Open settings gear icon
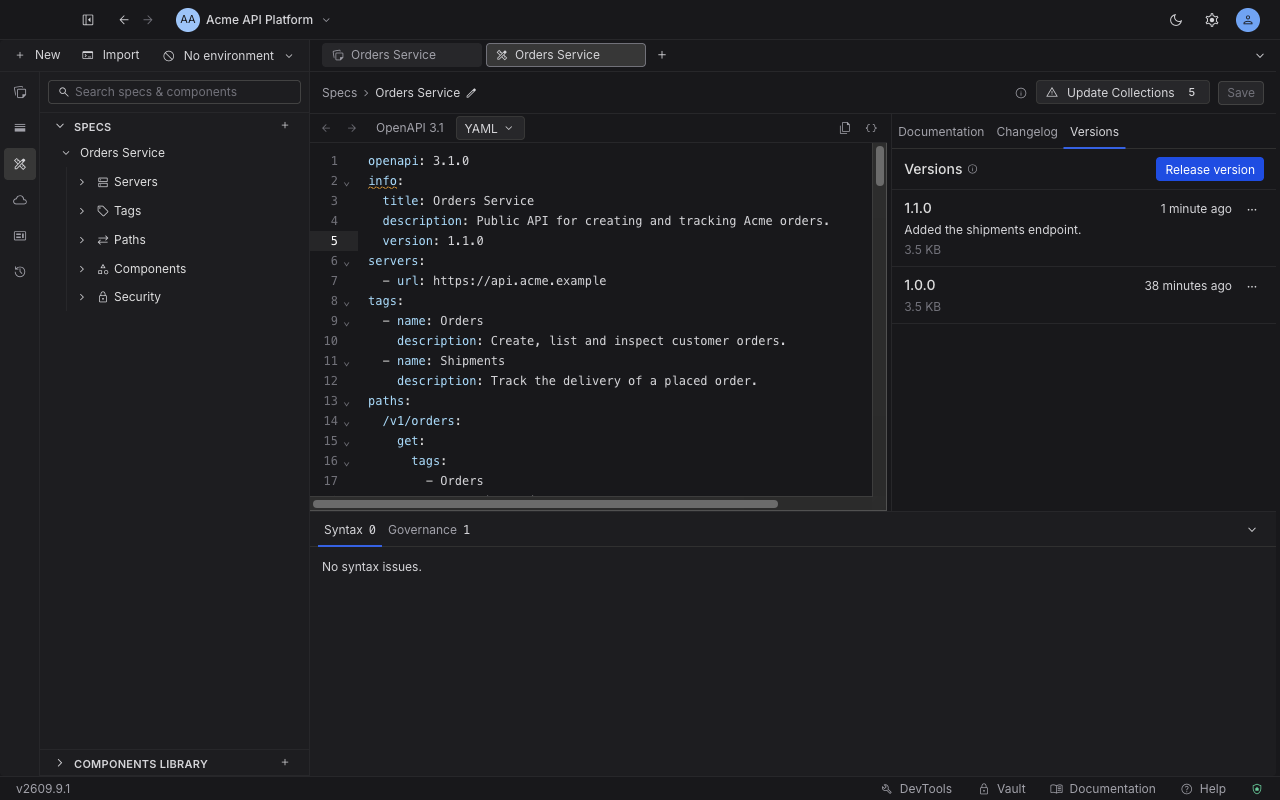The image size is (1280, 800). (x=1212, y=20)
